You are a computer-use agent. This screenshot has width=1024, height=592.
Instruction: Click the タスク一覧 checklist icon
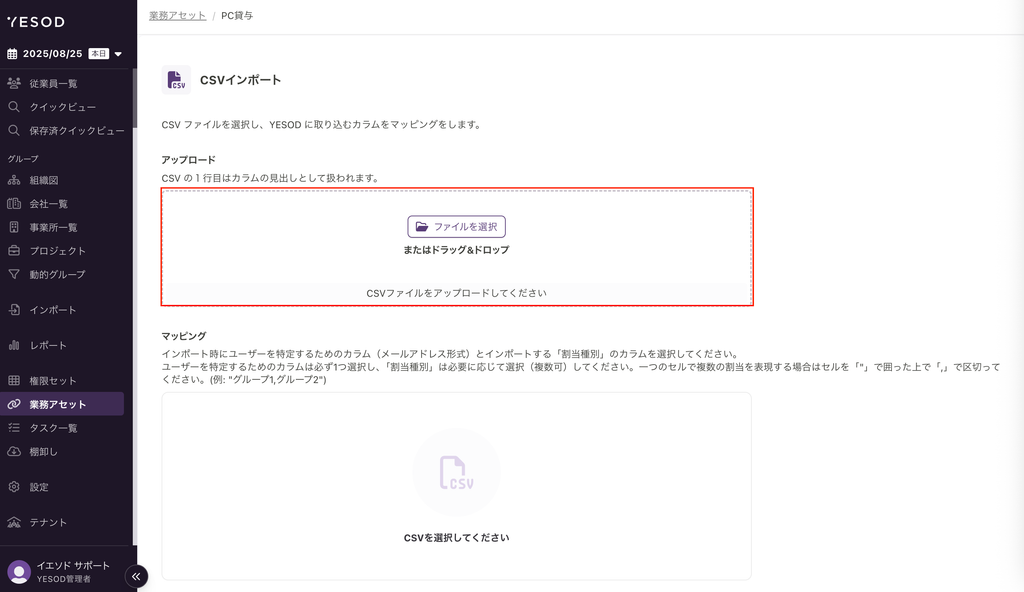point(14,427)
